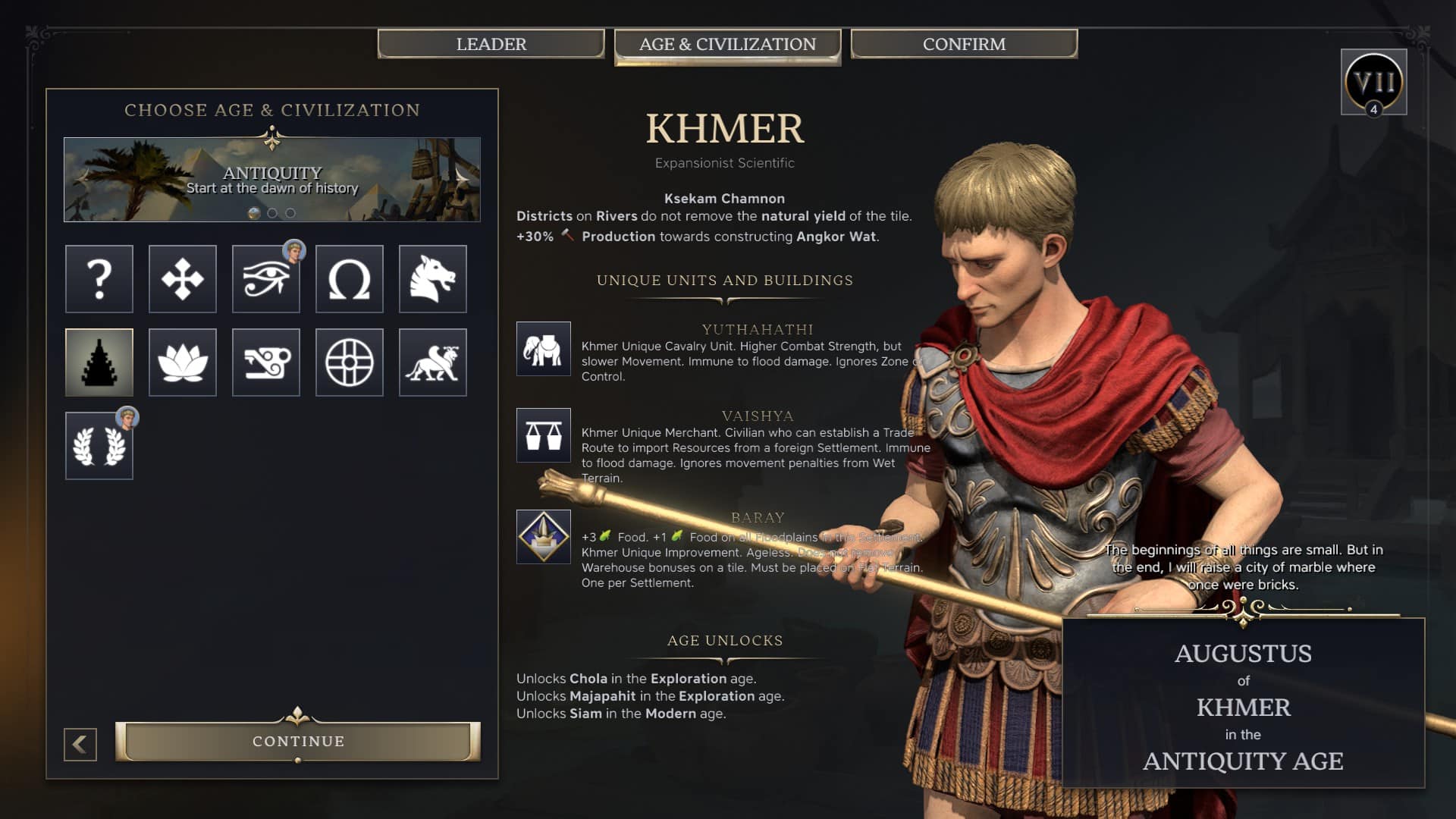Go back with the left chevron button
Screen dimensions: 1456x819
click(80, 745)
